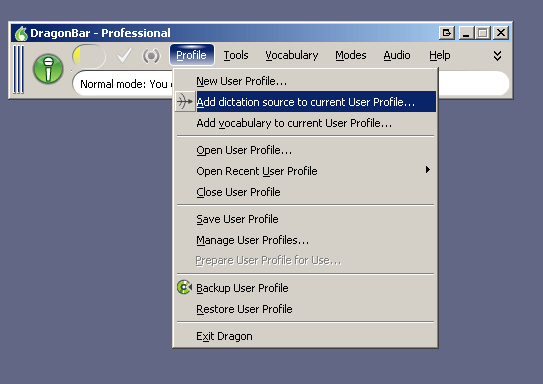Select Restore User Profile
This screenshot has height=384, width=543.
[305, 309]
